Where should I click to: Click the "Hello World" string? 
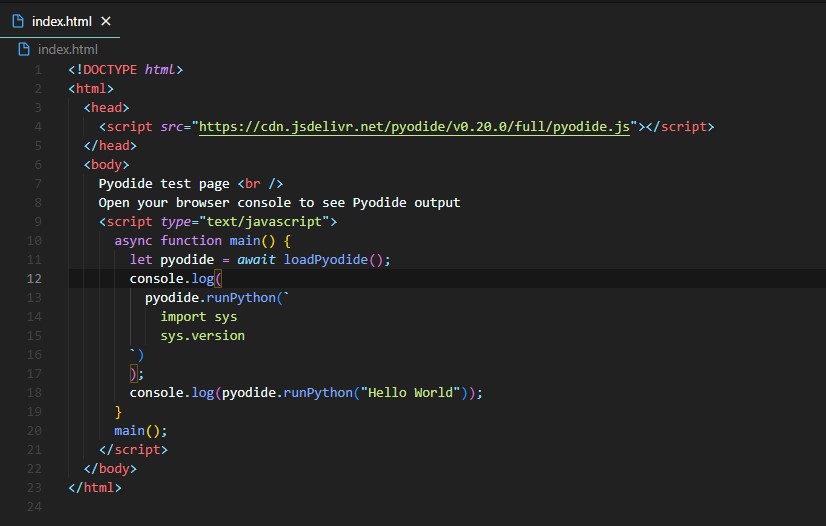pyautogui.click(x=410, y=393)
